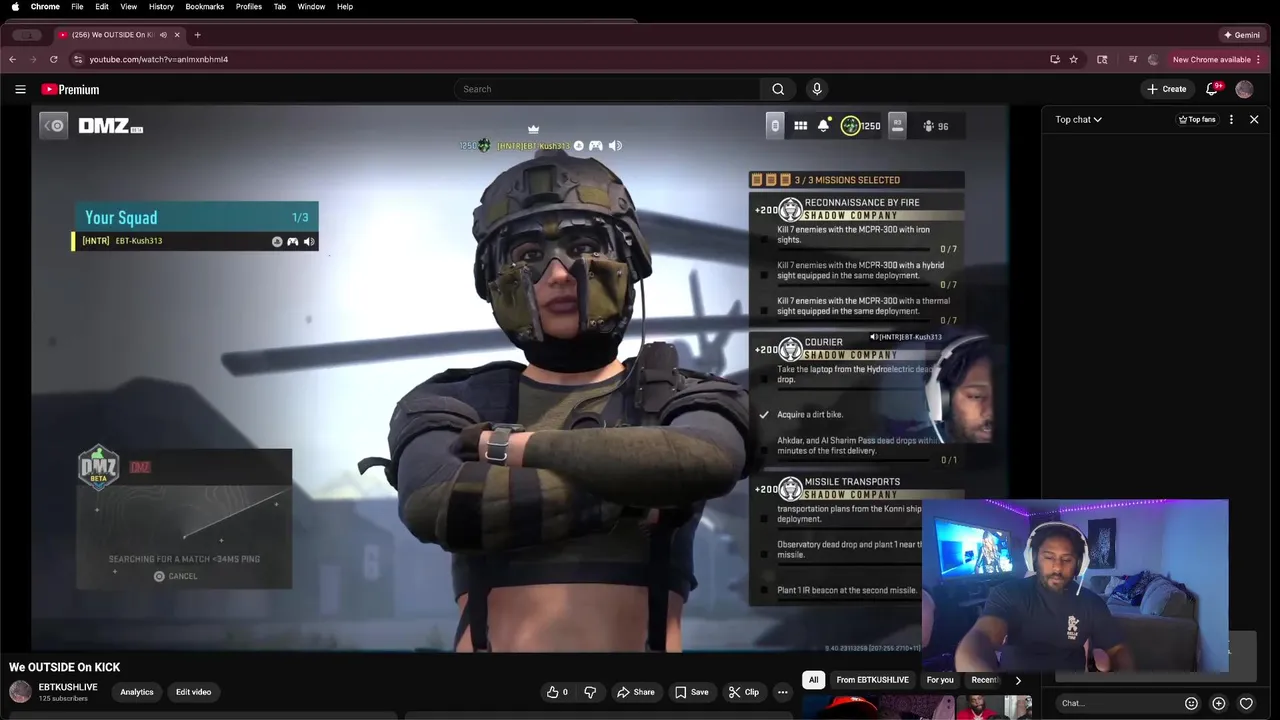This screenshot has height=720, width=1280.
Task: Open the Chrome extensions icon
Action: click(x=1102, y=59)
